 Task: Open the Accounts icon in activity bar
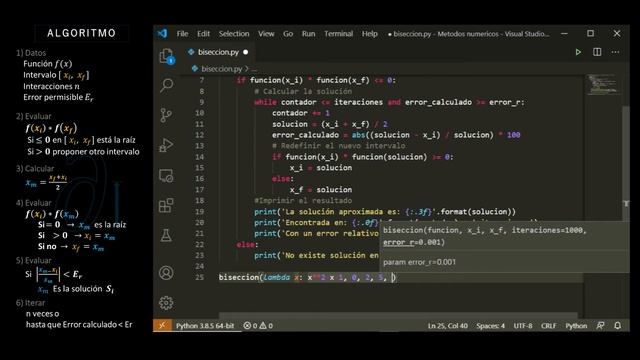166,273
